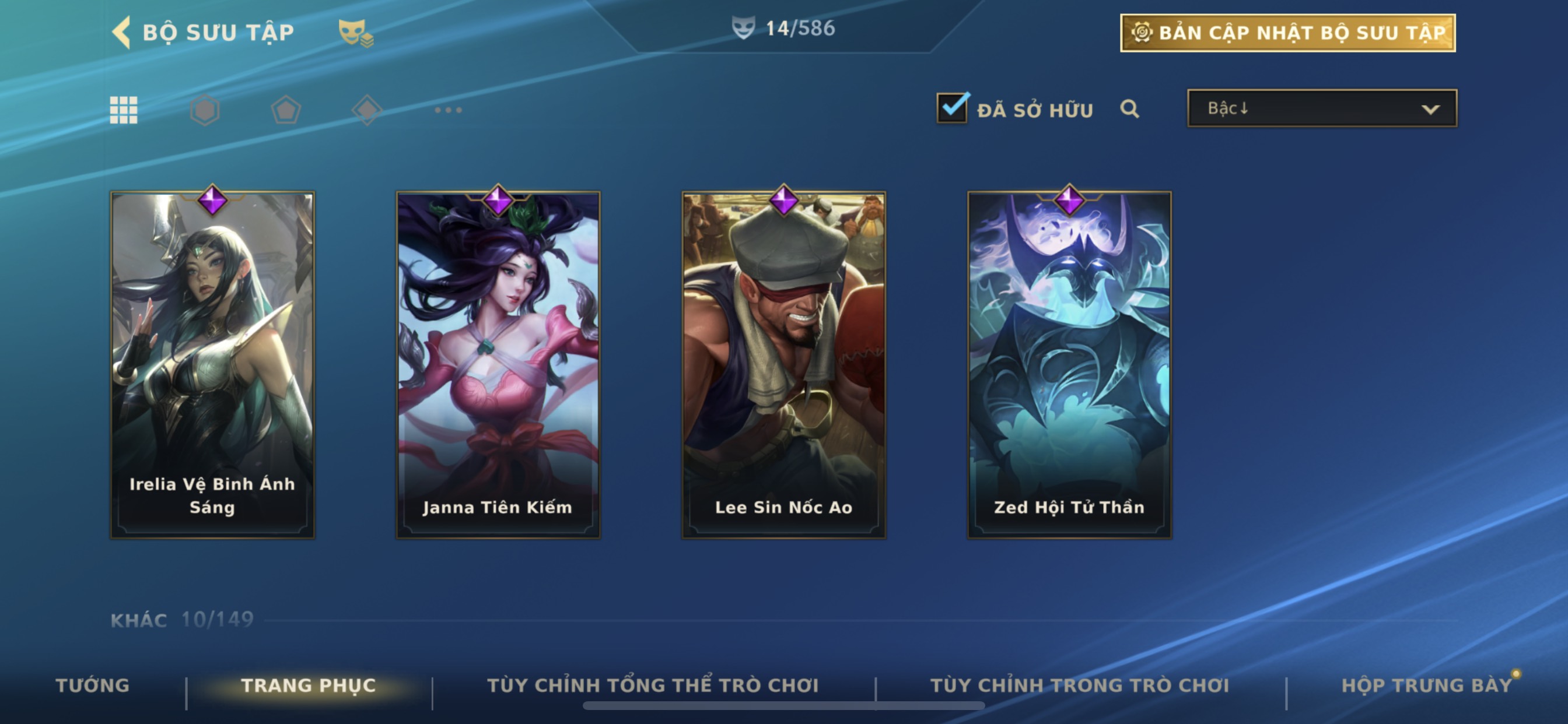Open the Tùy Chỉnh Tổng Thể Trò Chơi tab
This screenshot has width=1568, height=724.
[x=653, y=685]
